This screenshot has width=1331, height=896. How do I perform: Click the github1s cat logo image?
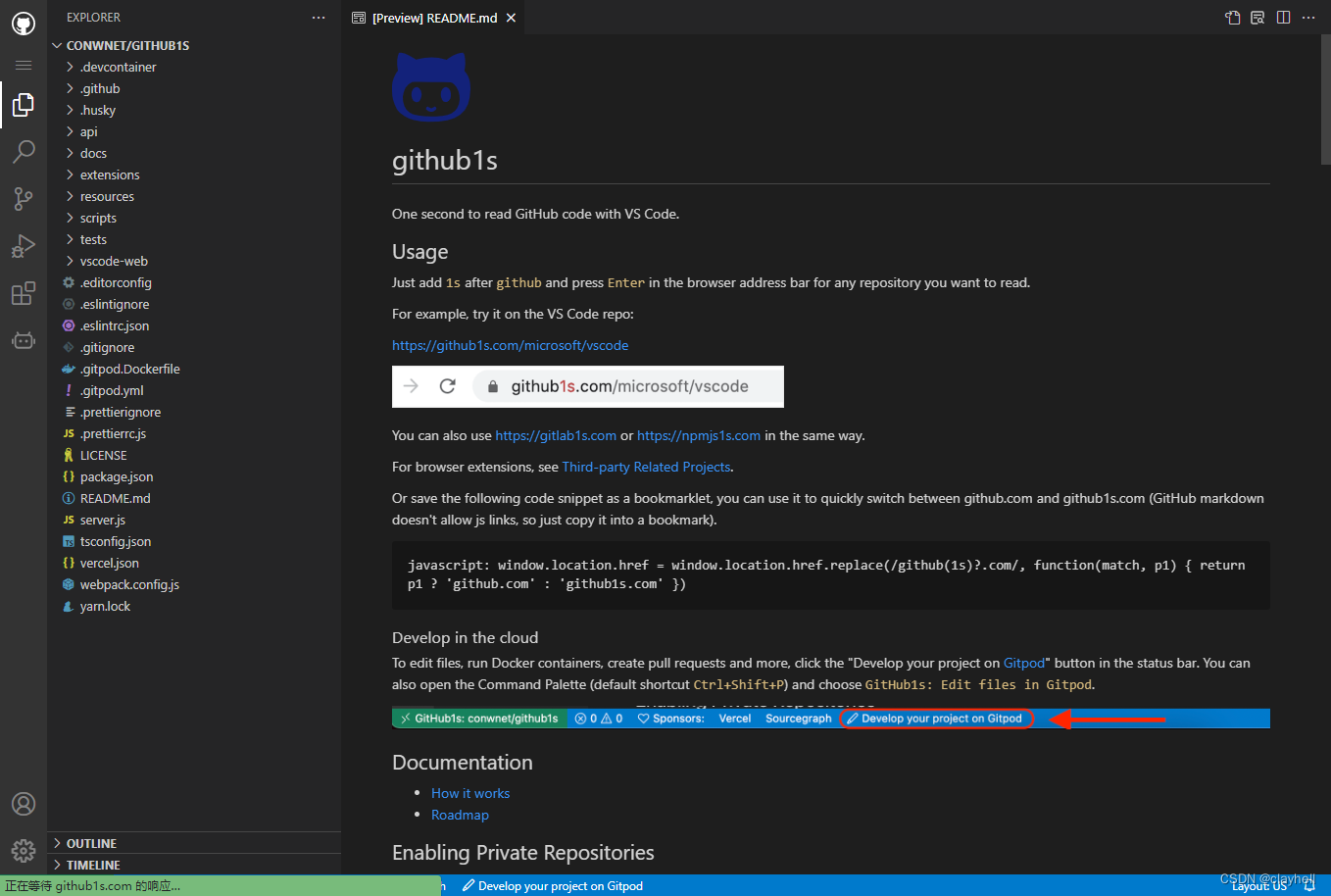[x=431, y=86]
